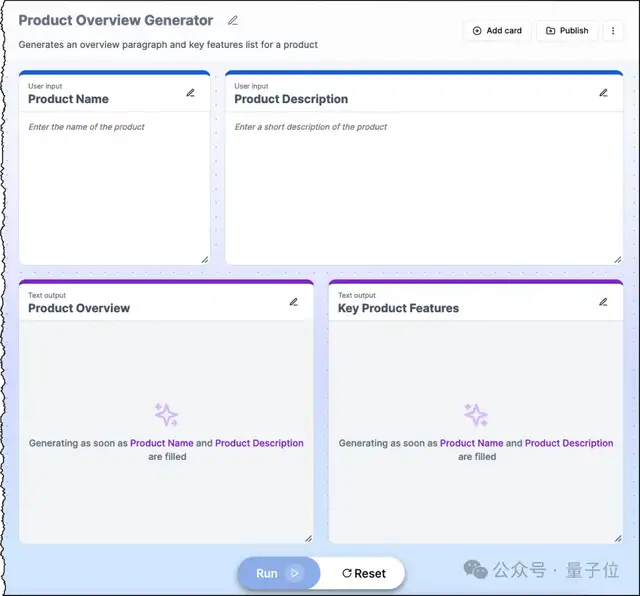Click the sparkle icon in Product Overview card
Viewport: 640px width, 596px height.
[x=166, y=415]
